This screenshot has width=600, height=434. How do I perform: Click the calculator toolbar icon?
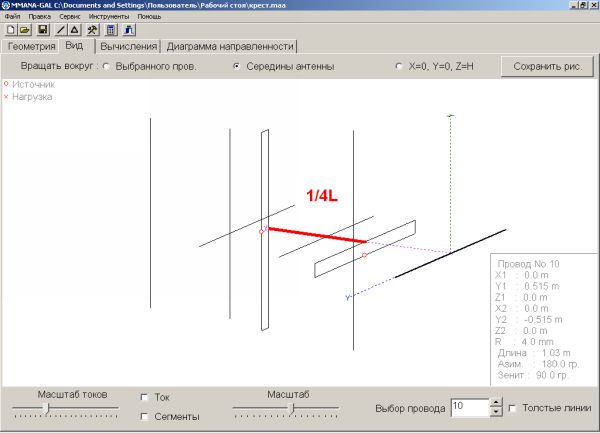tap(111, 30)
